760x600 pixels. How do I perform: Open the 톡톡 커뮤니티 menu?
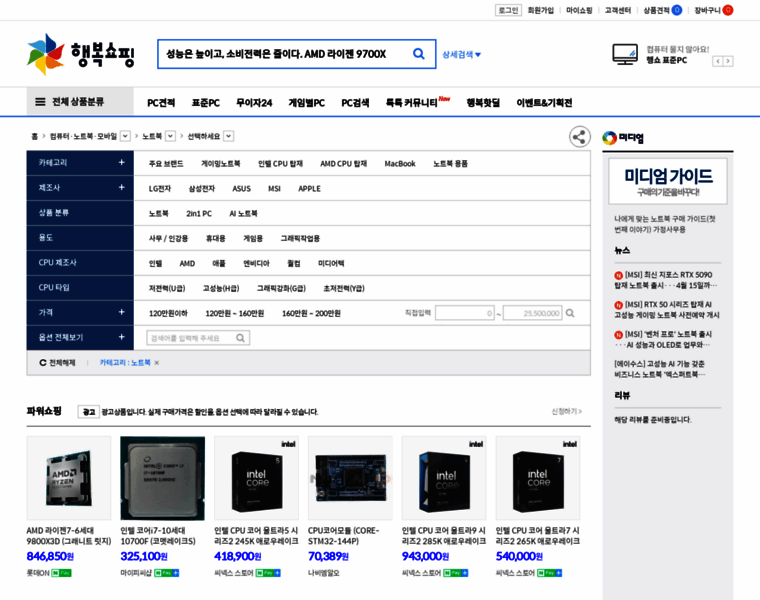412,103
